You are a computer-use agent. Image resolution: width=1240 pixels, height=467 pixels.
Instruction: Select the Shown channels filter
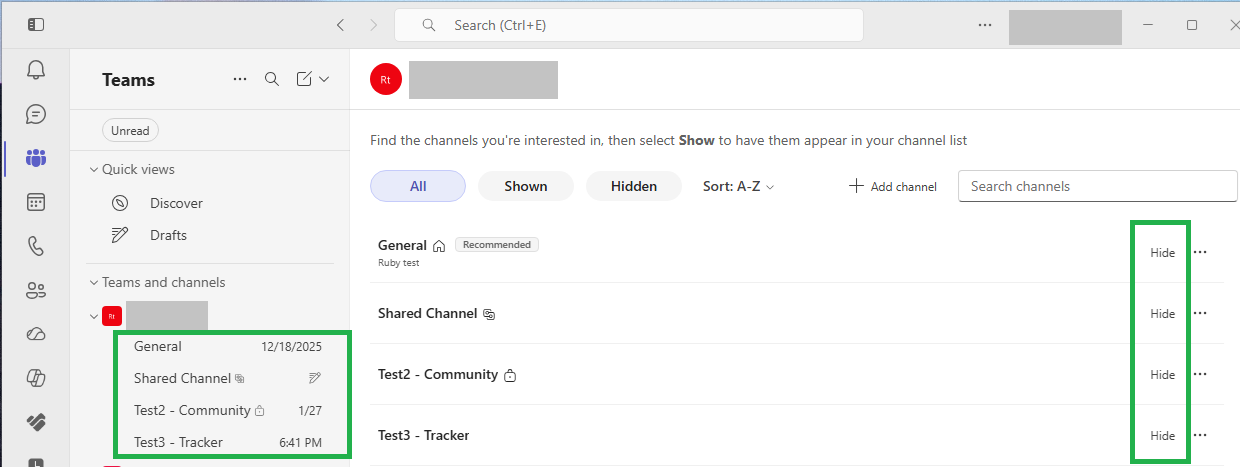[x=526, y=186]
